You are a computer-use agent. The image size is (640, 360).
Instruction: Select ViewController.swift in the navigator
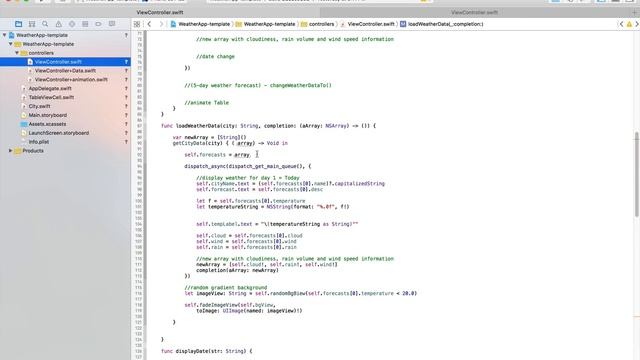pos(65,62)
